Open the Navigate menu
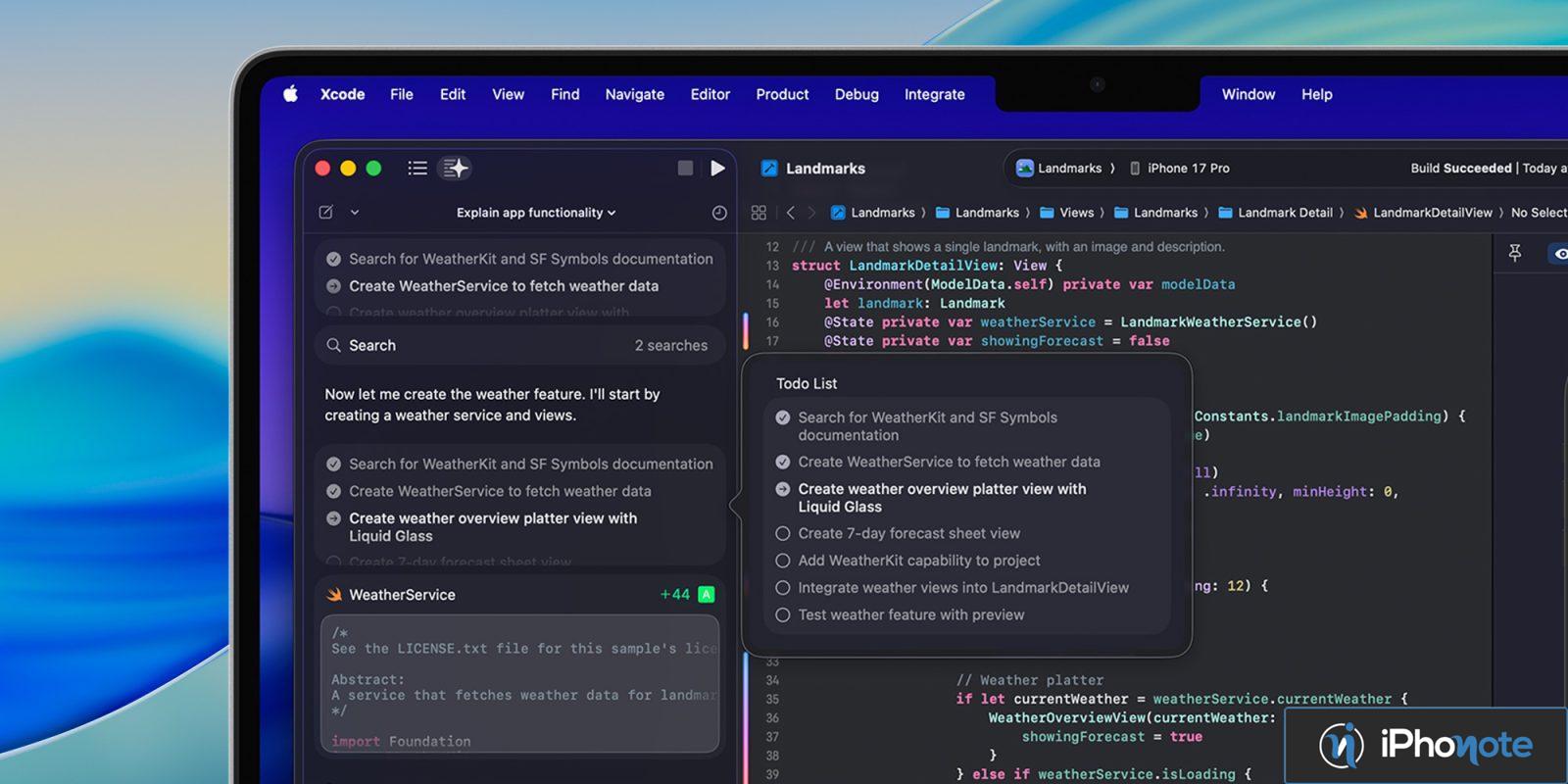The height and width of the screenshot is (784, 1568). pos(634,94)
